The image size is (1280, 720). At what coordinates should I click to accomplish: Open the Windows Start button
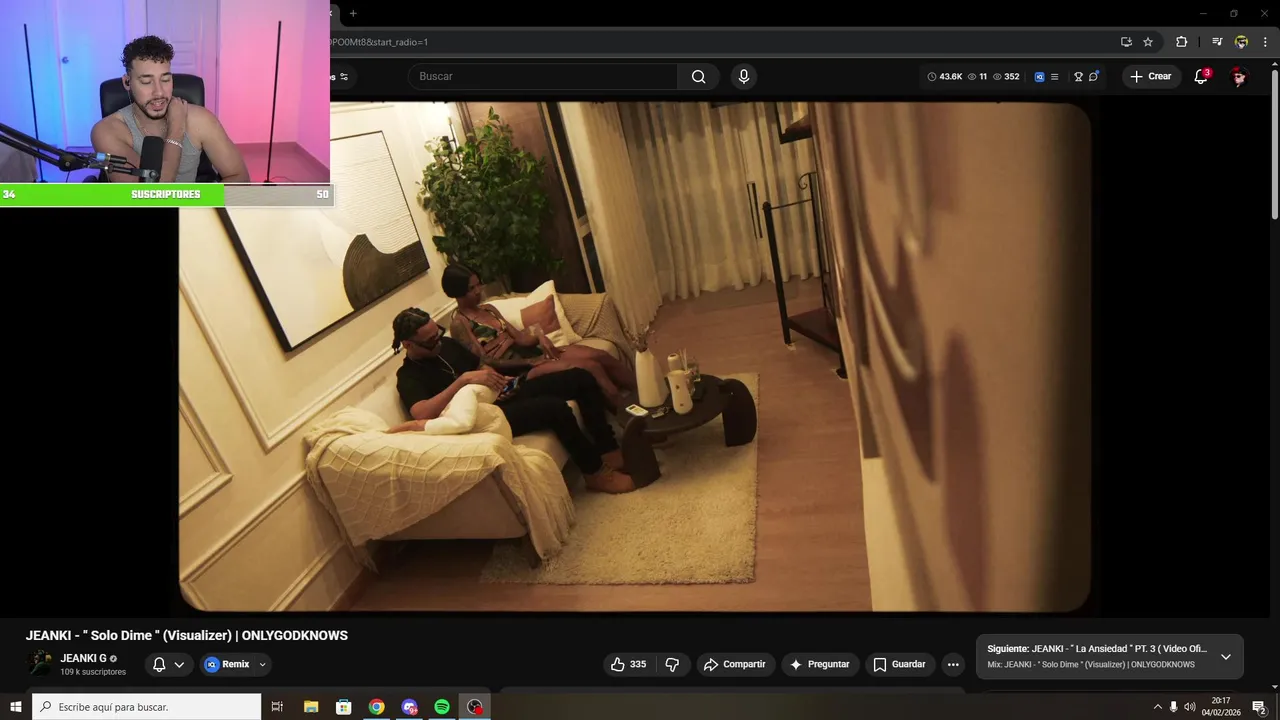pos(15,707)
